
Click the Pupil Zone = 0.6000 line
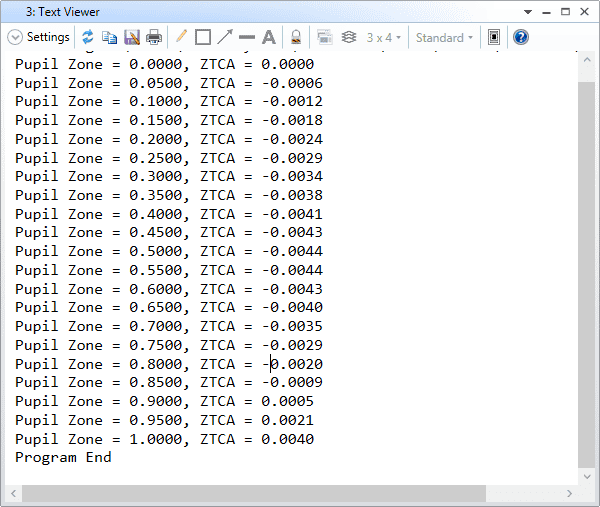(x=169, y=289)
